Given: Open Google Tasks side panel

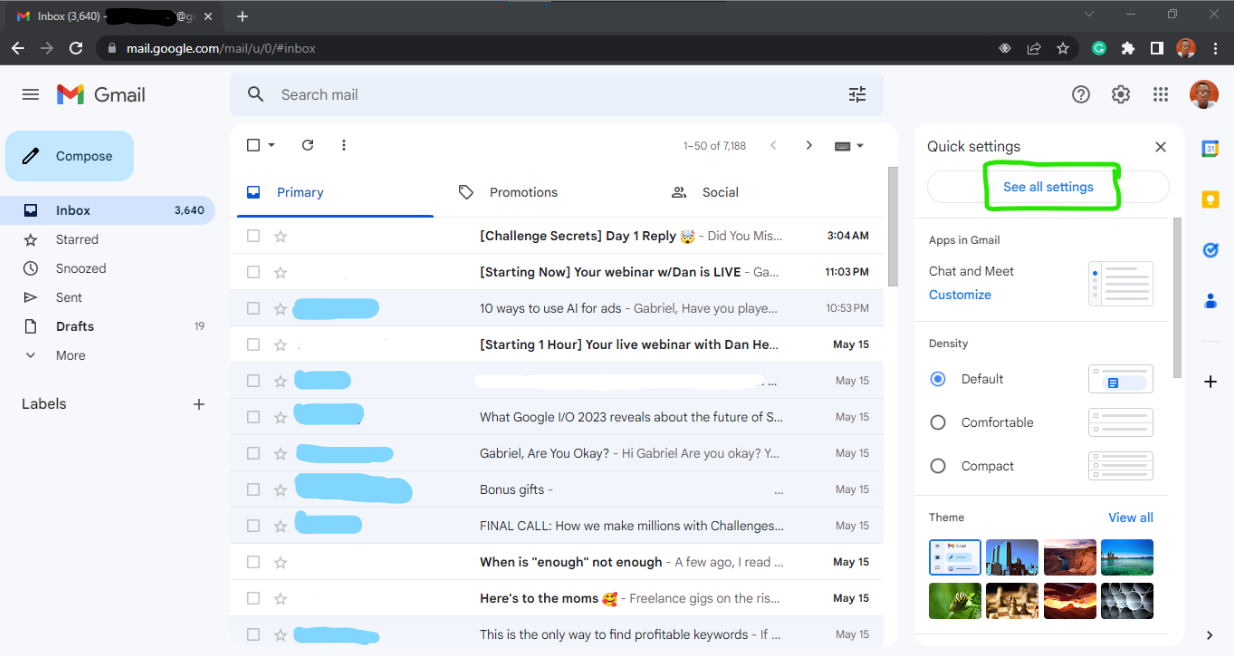Looking at the screenshot, I should point(1210,250).
